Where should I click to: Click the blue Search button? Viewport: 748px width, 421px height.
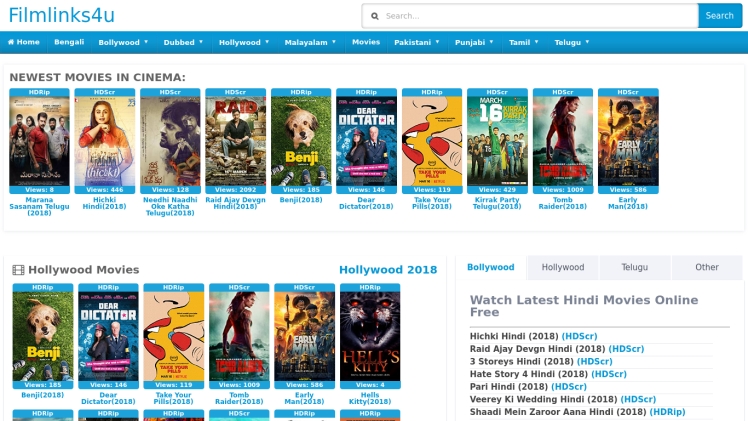coord(719,16)
